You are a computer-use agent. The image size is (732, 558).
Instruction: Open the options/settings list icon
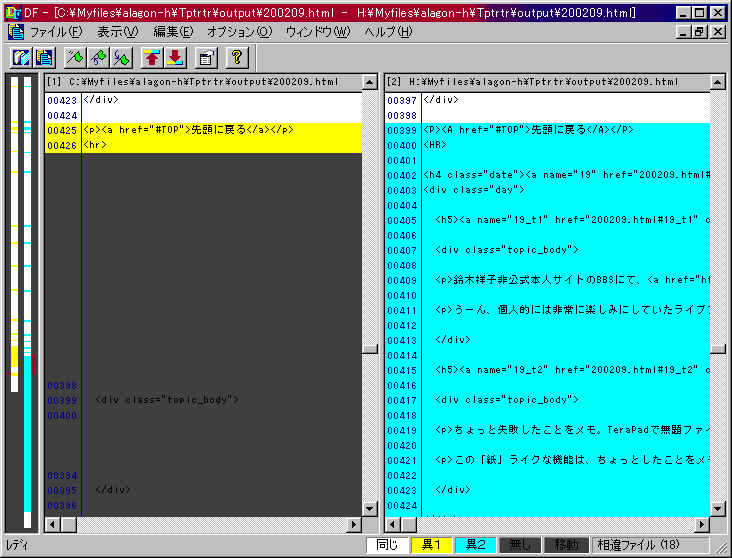[206, 58]
